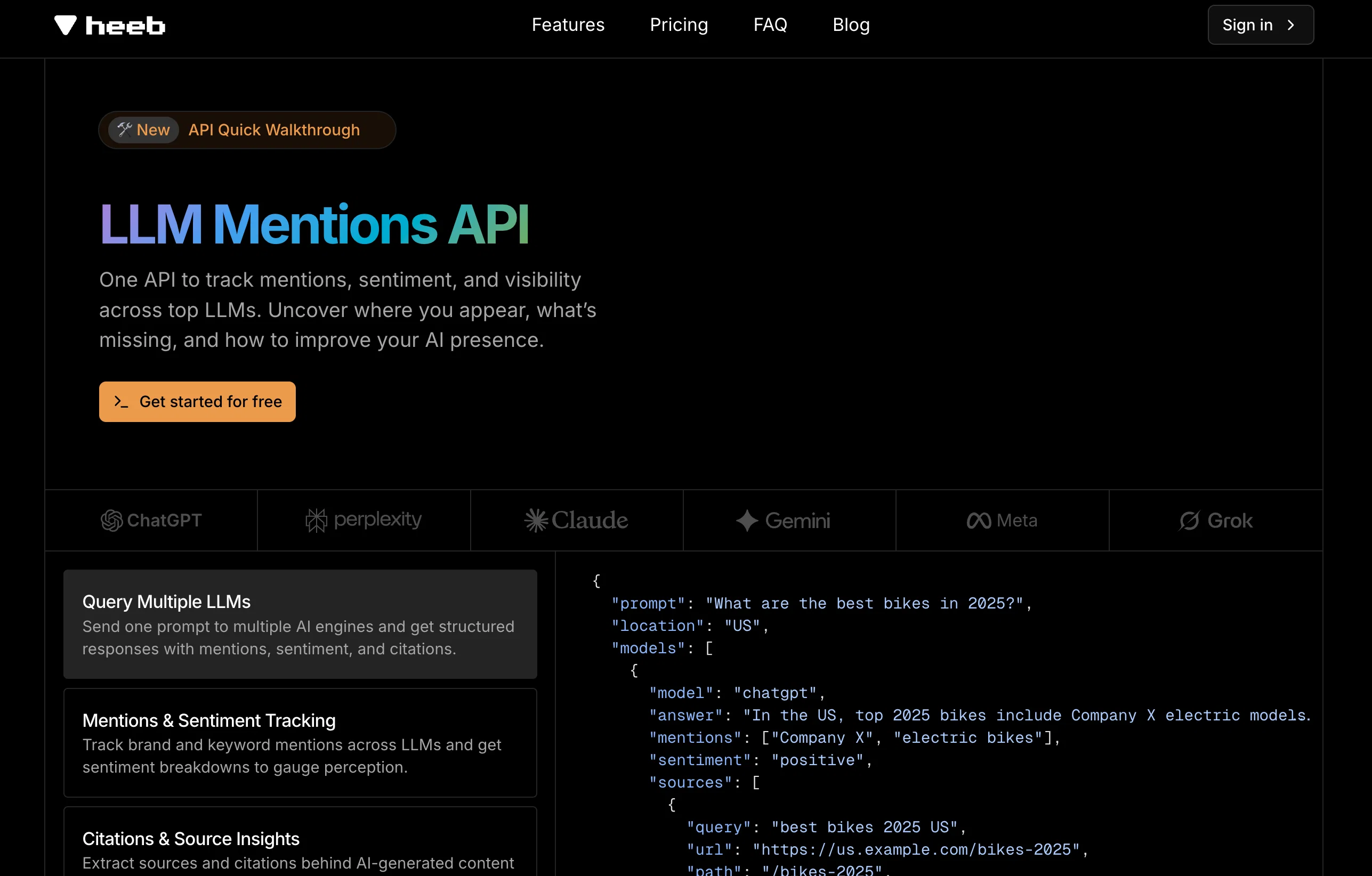Click the "sources": [ line in JSON
Image resolution: width=1372 pixels, height=876 pixels.
coord(704,783)
